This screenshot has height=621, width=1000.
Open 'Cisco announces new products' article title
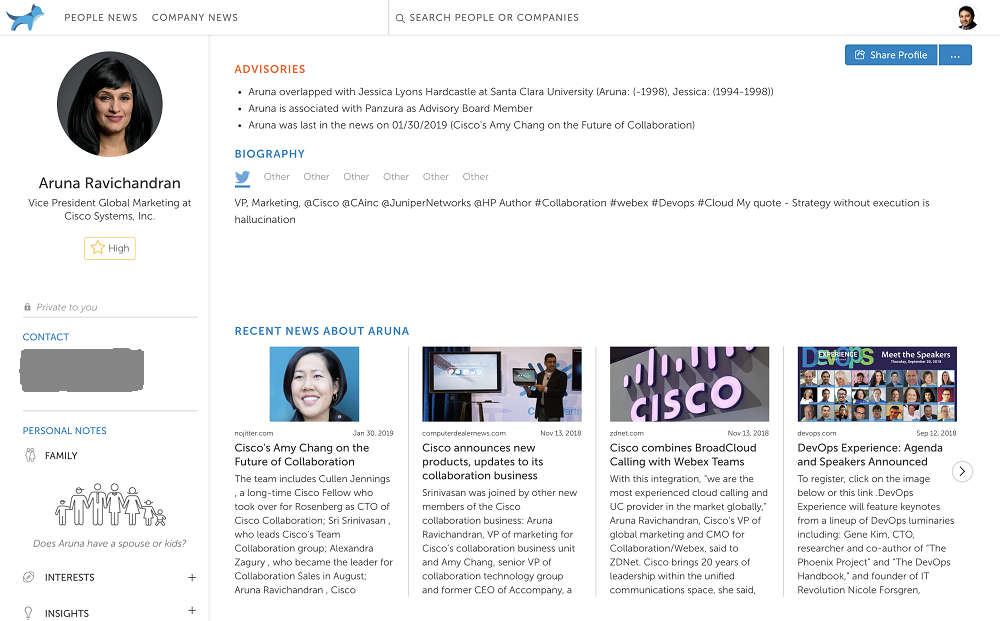(483, 462)
